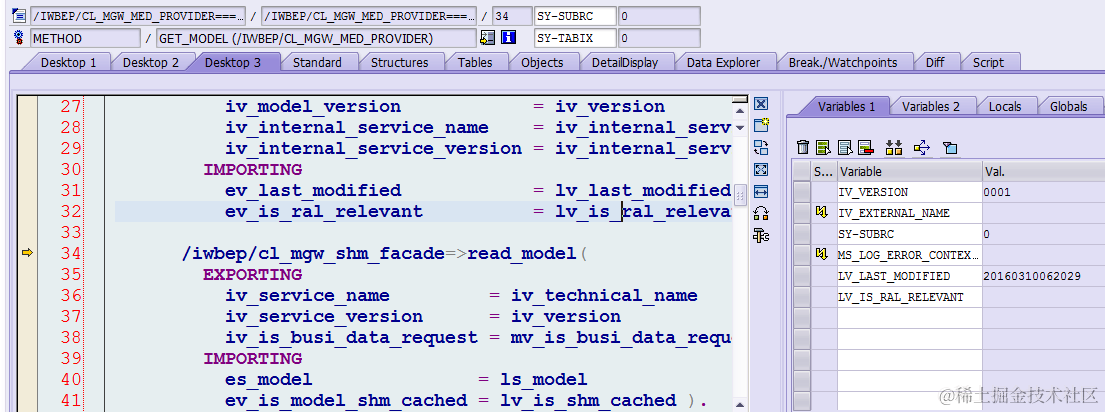Click the Val. column header

tap(1043, 171)
